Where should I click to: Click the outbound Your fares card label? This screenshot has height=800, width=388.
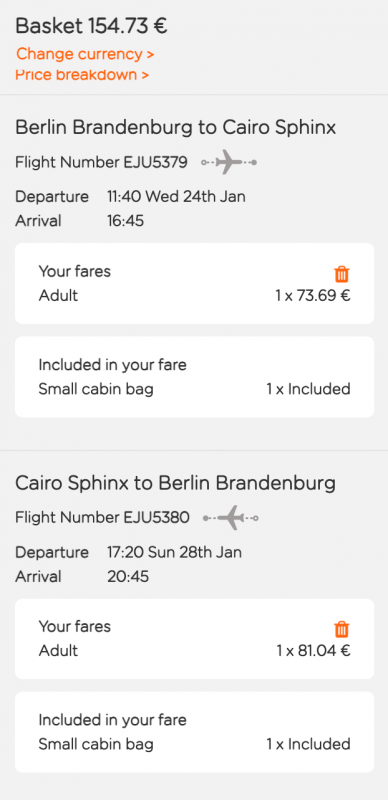[x=75, y=271]
